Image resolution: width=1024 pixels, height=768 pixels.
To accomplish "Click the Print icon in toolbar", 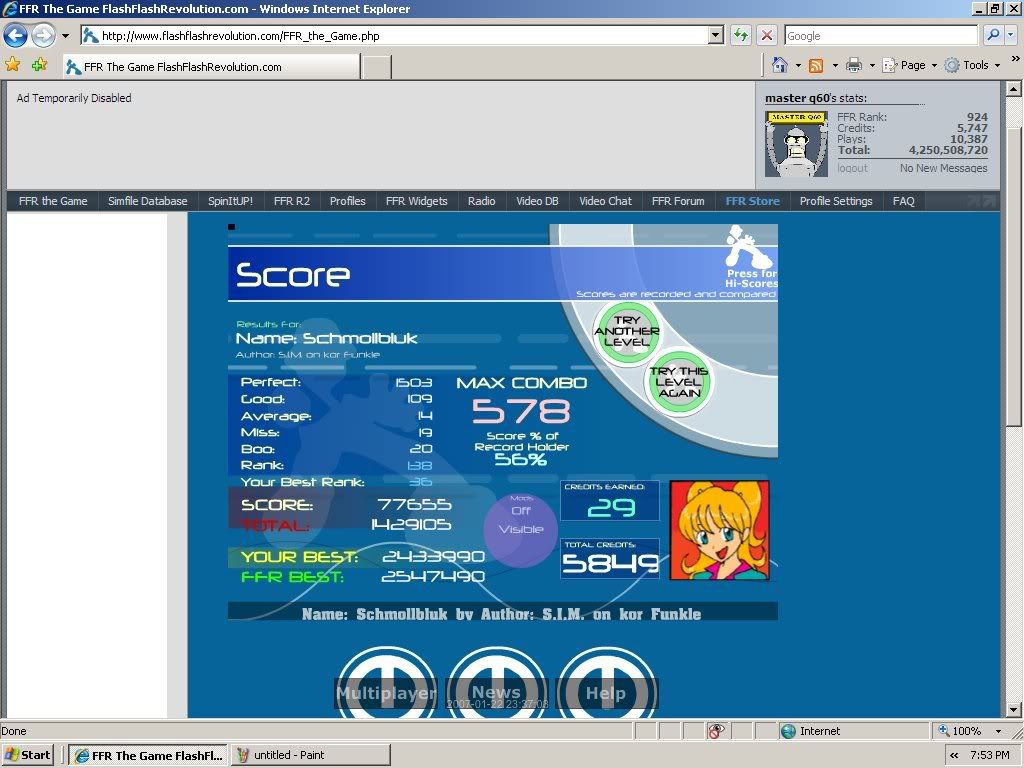I will pyautogui.click(x=854, y=65).
